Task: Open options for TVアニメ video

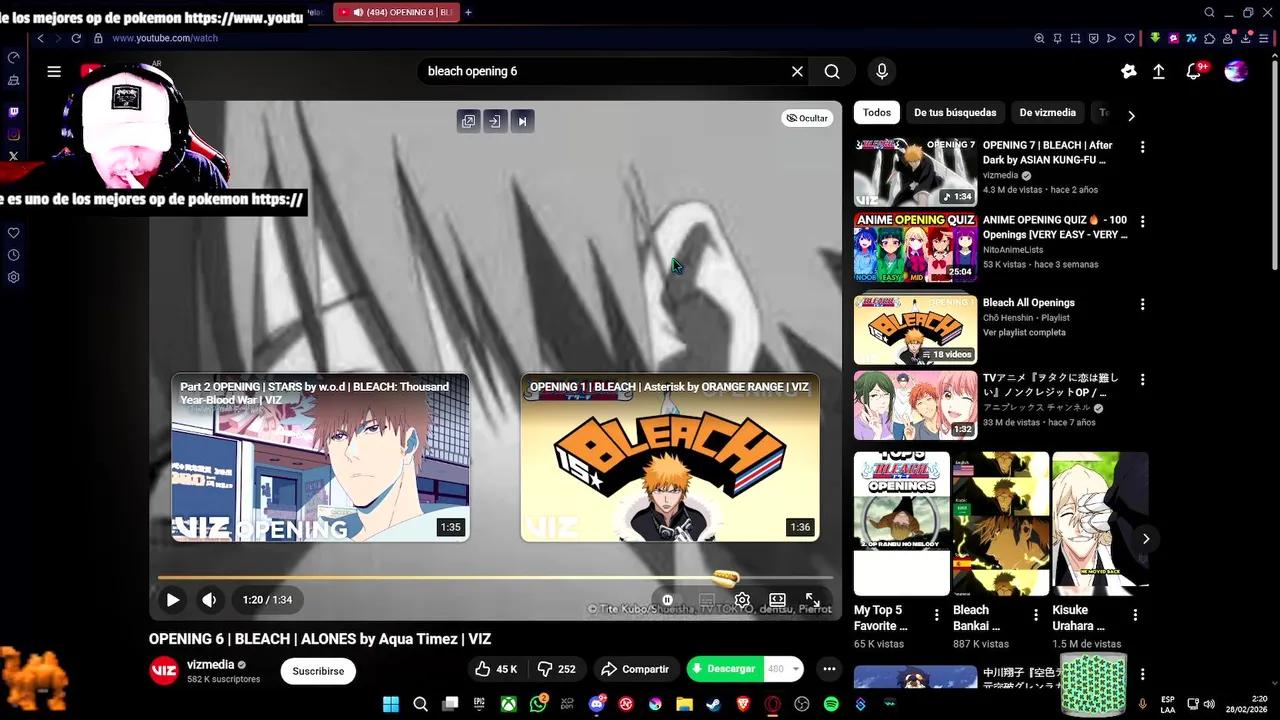Action: click(1142, 380)
